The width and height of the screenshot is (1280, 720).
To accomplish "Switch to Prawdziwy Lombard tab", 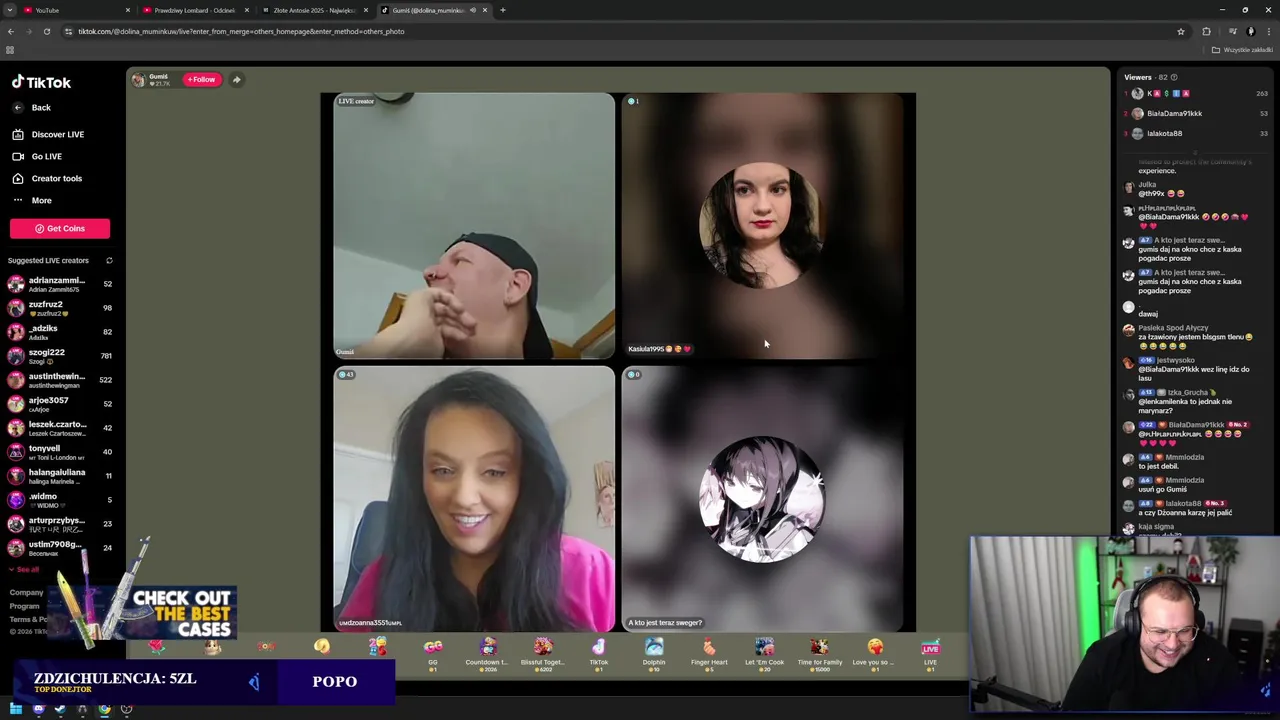I will pyautogui.click(x=194, y=10).
